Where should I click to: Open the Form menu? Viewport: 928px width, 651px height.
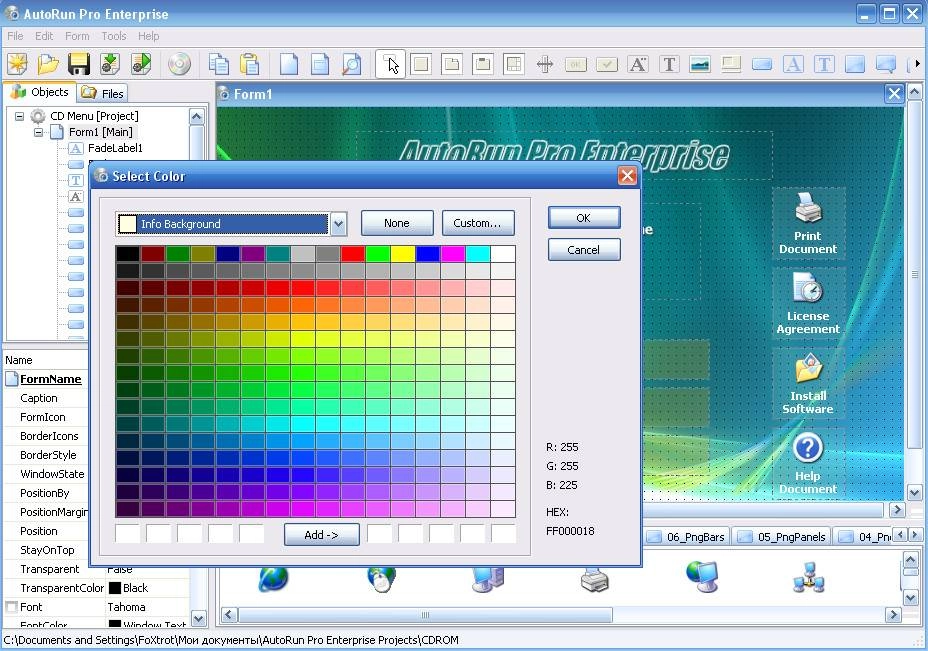click(x=77, y=36)
